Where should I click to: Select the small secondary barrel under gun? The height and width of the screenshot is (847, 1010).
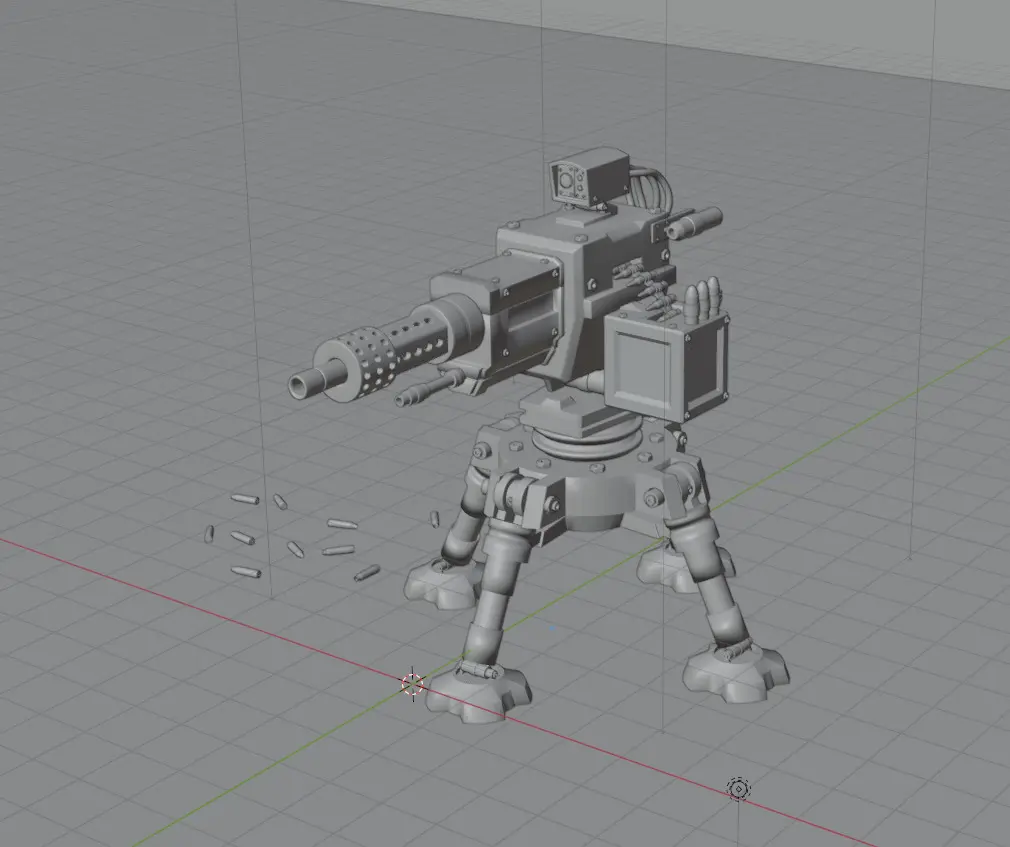[428, 387]
